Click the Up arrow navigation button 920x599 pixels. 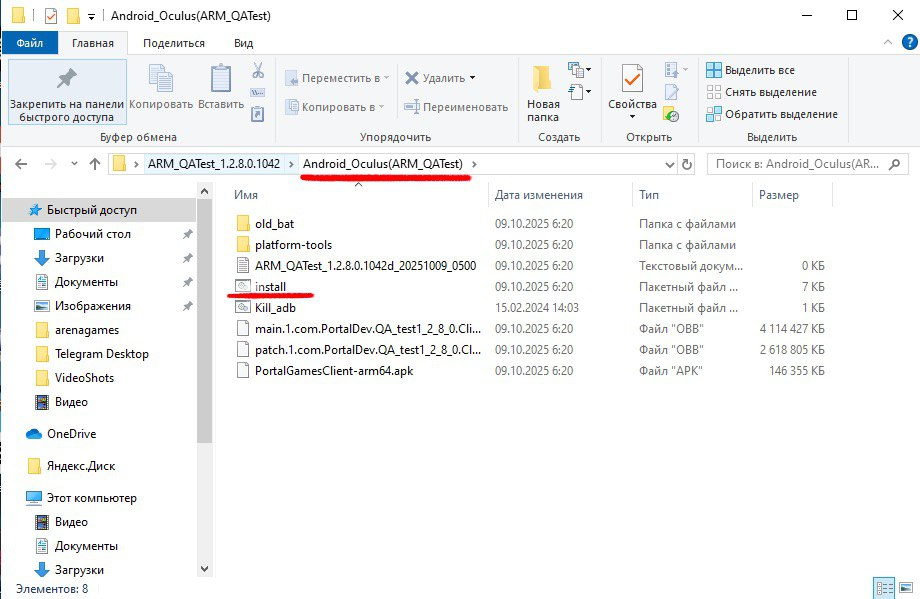pos(95,164)
